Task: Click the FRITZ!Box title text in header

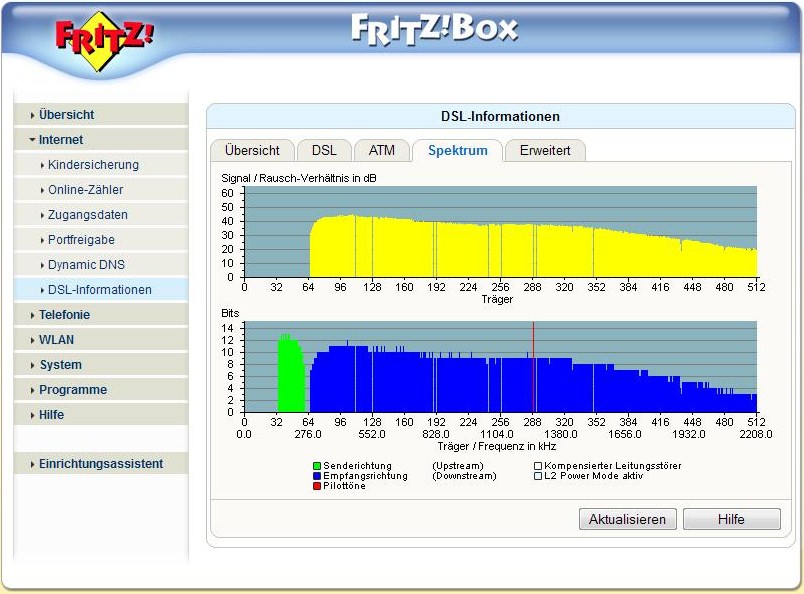Action: (435, 29)
